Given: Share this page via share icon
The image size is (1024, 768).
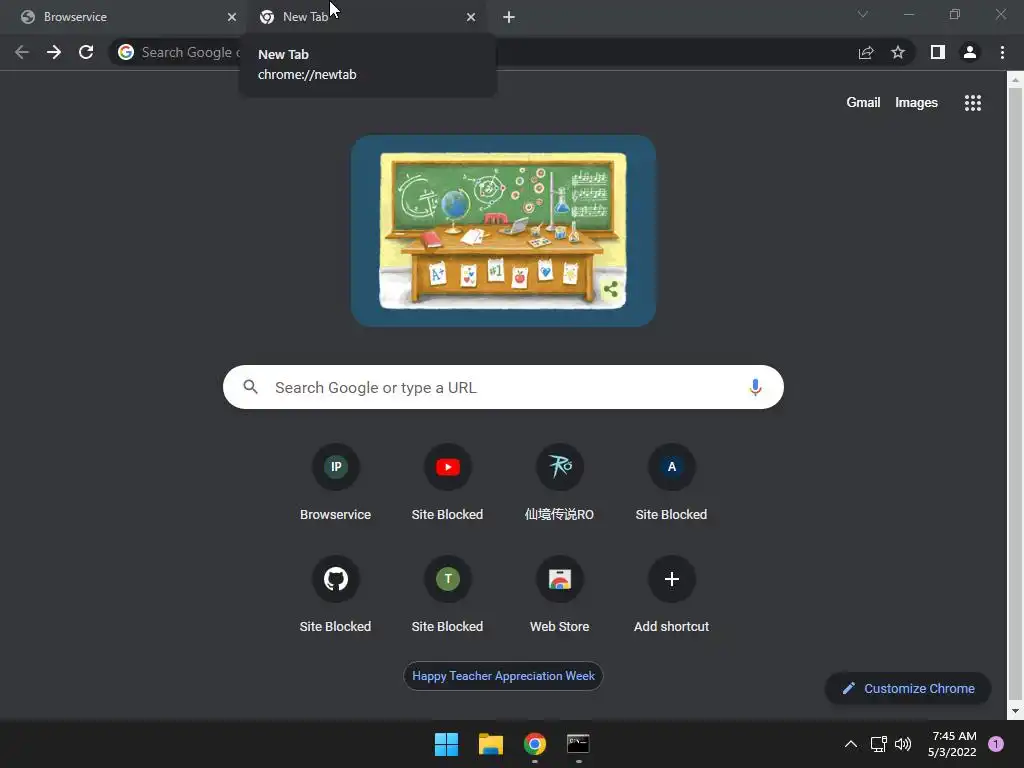Looking at the screenshot, I should pos(866,52).
